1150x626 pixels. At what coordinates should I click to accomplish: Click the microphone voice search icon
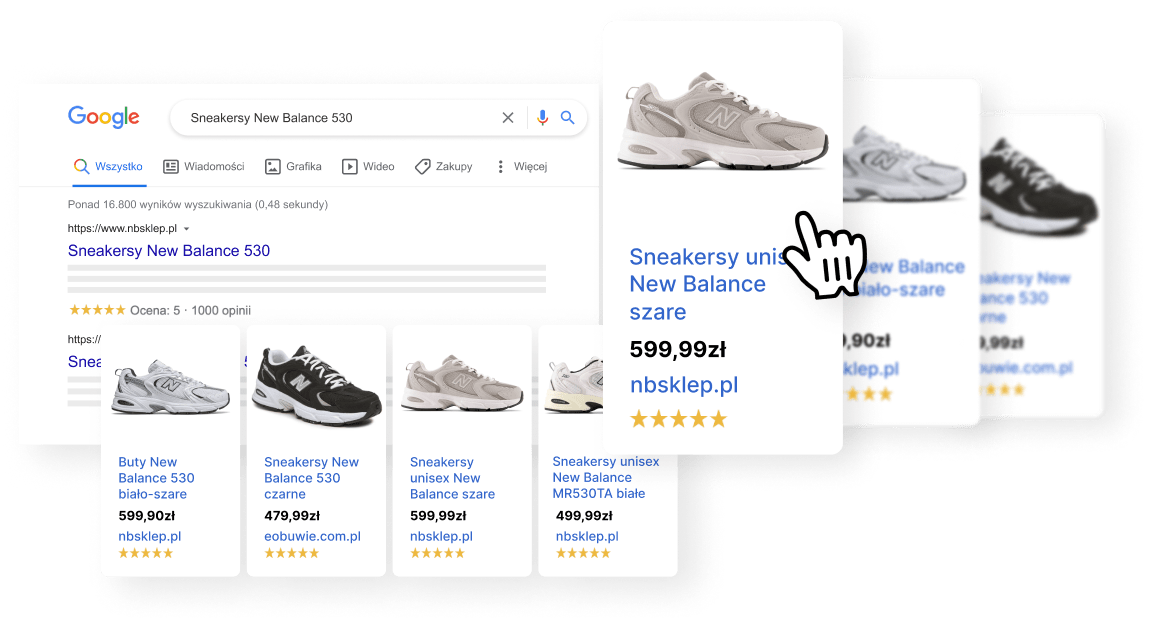click(542, 118)
